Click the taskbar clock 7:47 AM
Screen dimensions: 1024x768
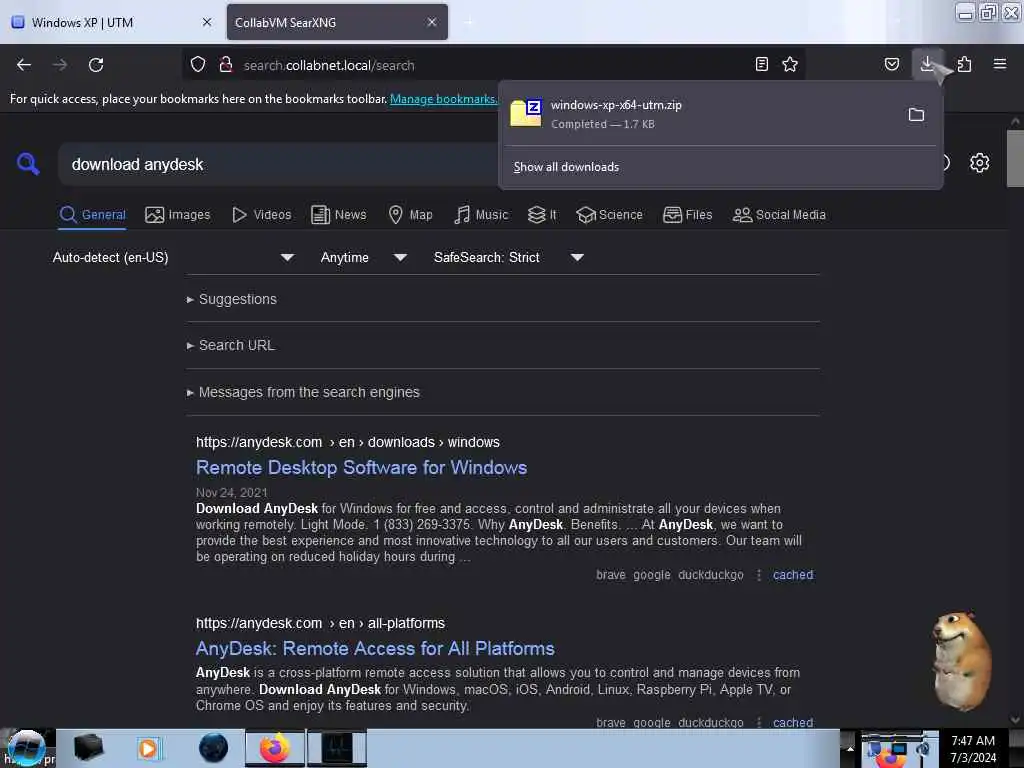click(972, 741)
